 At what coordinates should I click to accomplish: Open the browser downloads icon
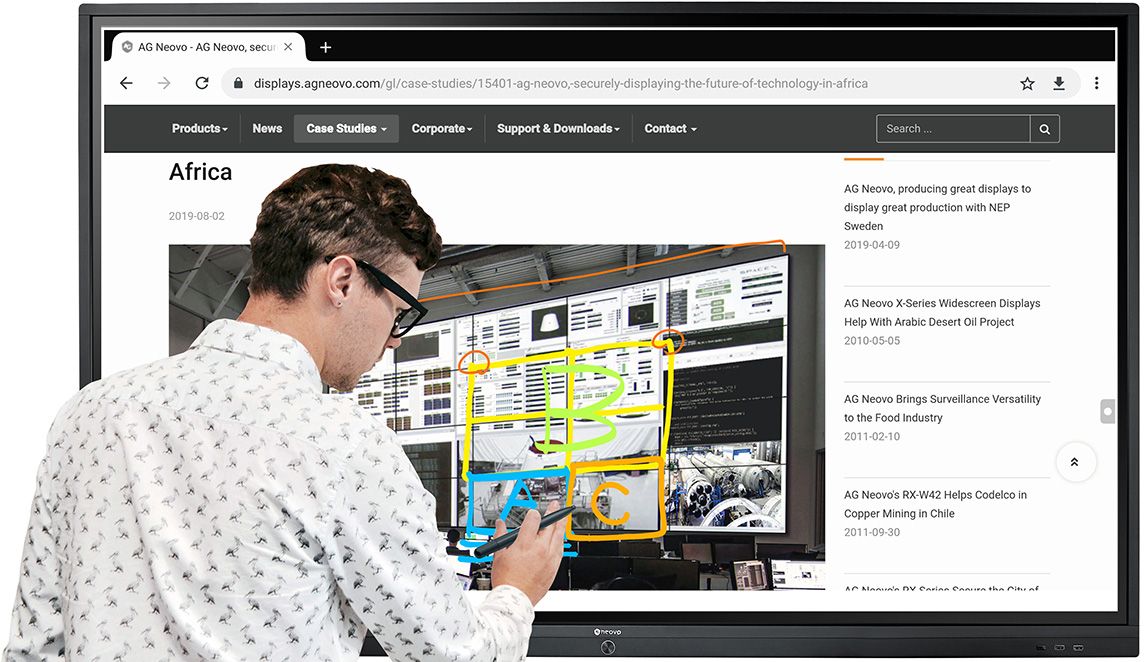1059,83
